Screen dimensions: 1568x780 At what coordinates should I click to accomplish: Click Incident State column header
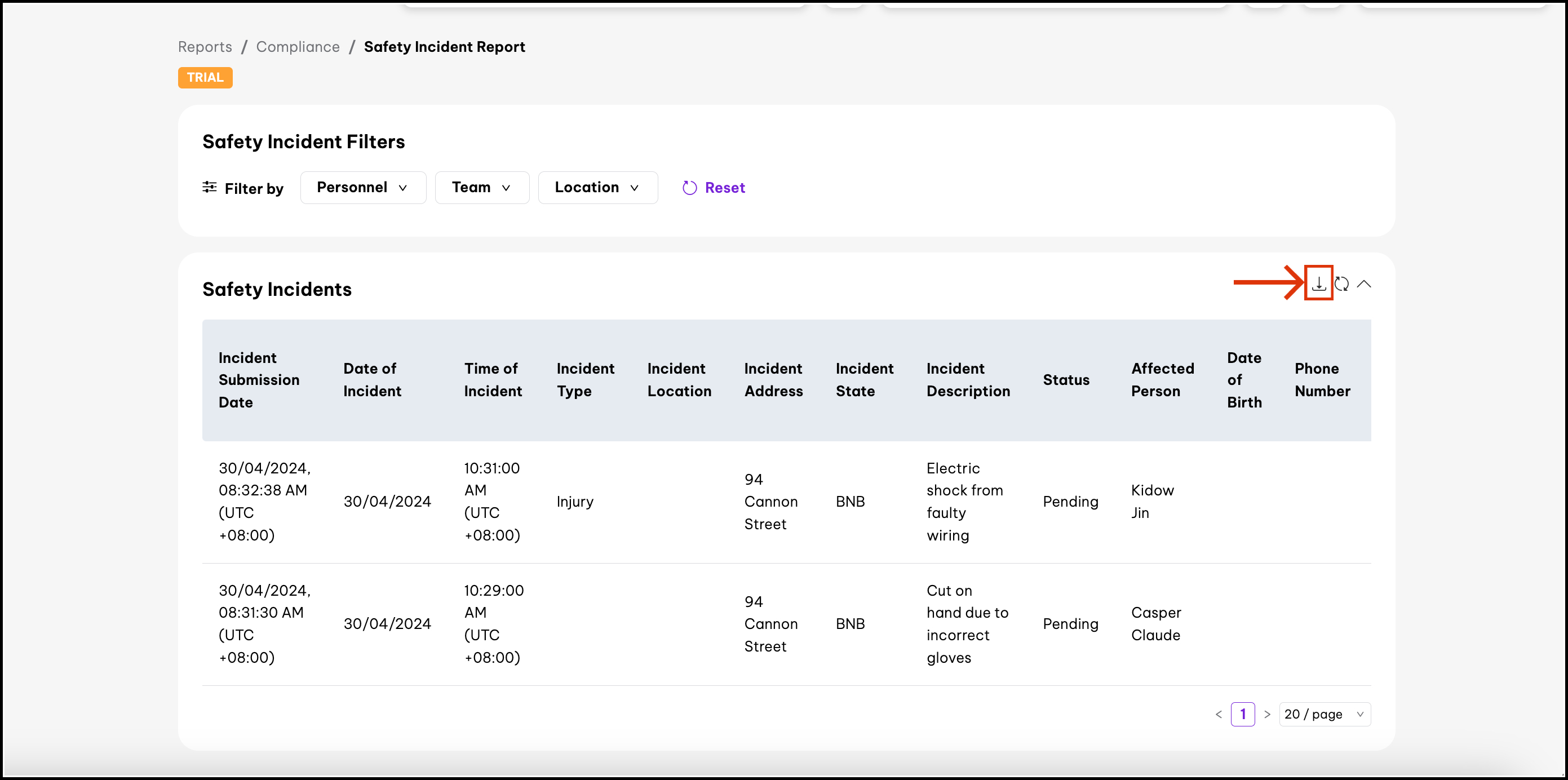coord(865,380)
